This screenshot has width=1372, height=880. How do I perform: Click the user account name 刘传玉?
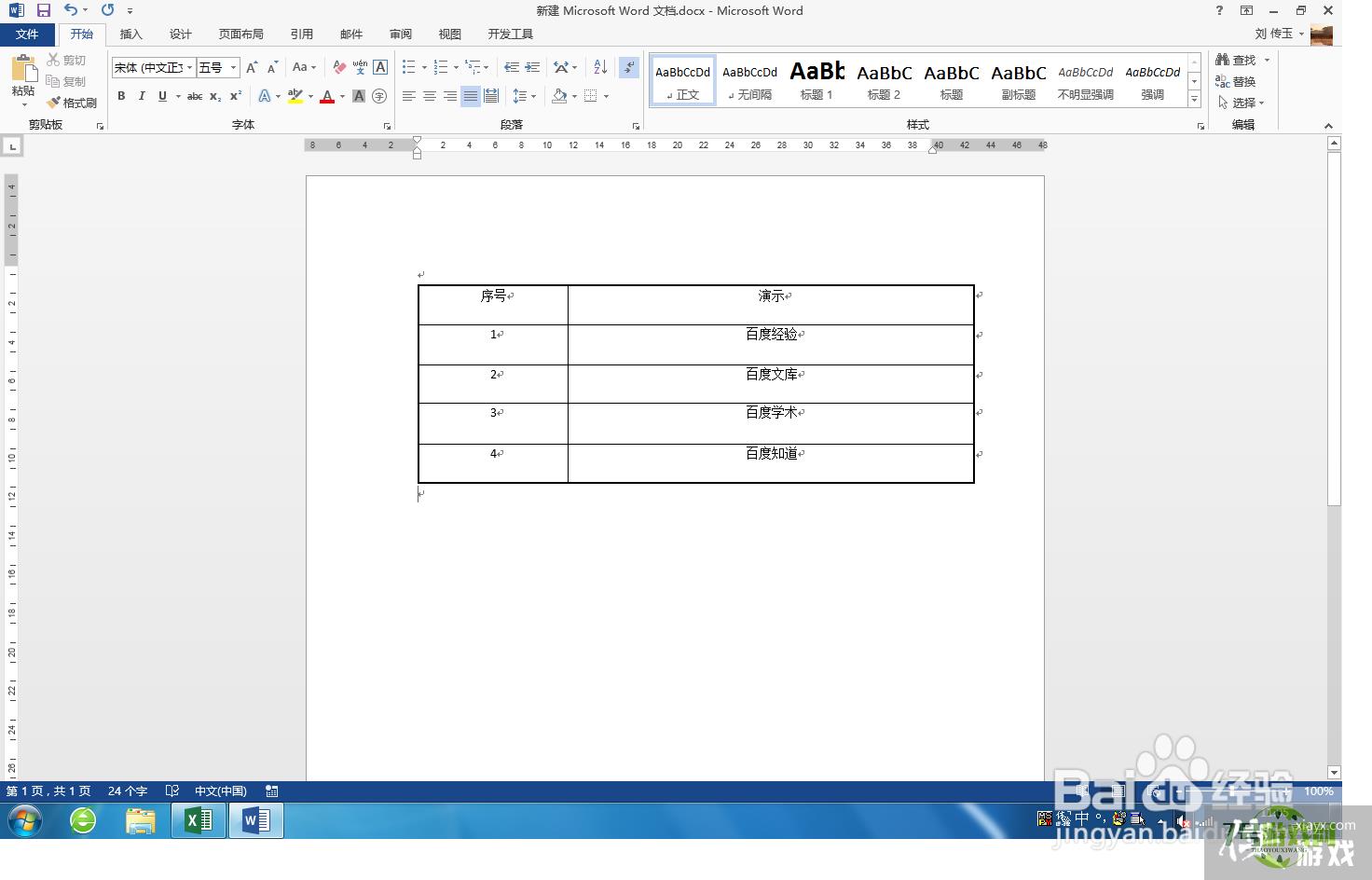point(1274,34)
